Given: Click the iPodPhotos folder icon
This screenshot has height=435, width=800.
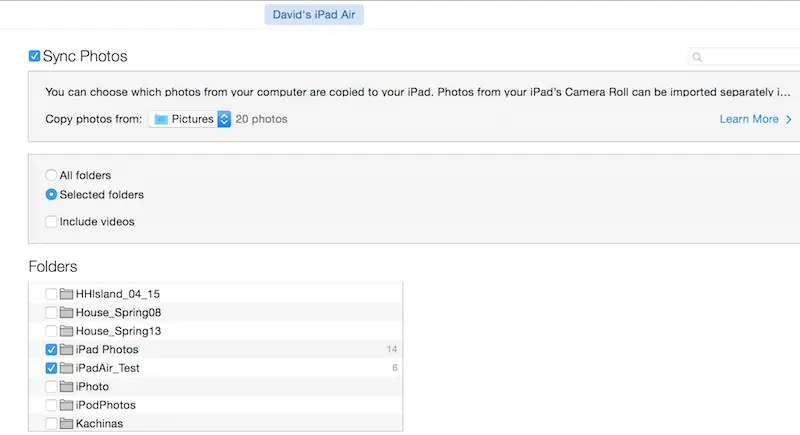Looking at the screenshot, I should tap(67, 405).
